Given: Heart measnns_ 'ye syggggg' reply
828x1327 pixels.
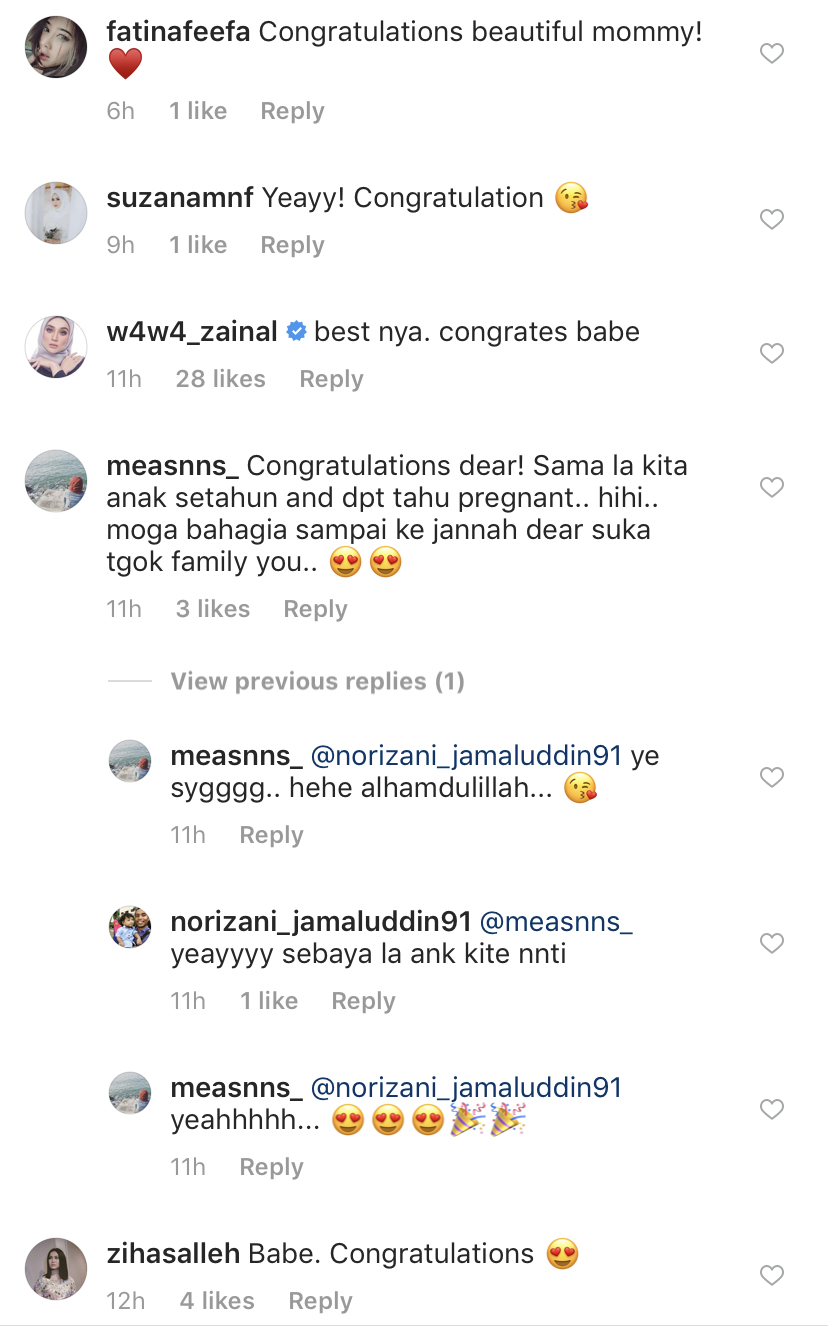Looking at the screenshot, I should (x=771, y=777).
